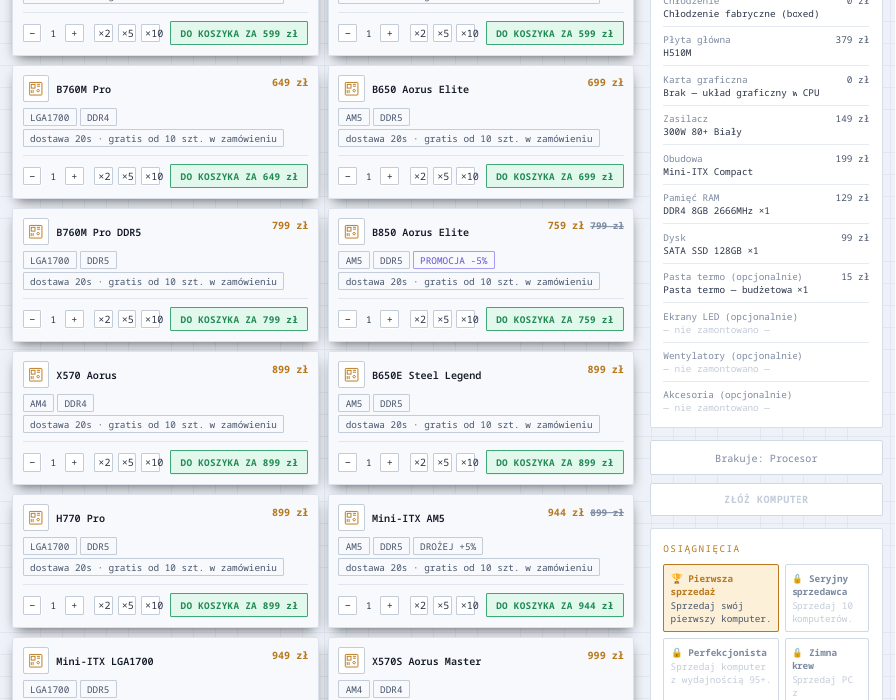
Task: Select the Wentylatory optional row
Action: 766,362
